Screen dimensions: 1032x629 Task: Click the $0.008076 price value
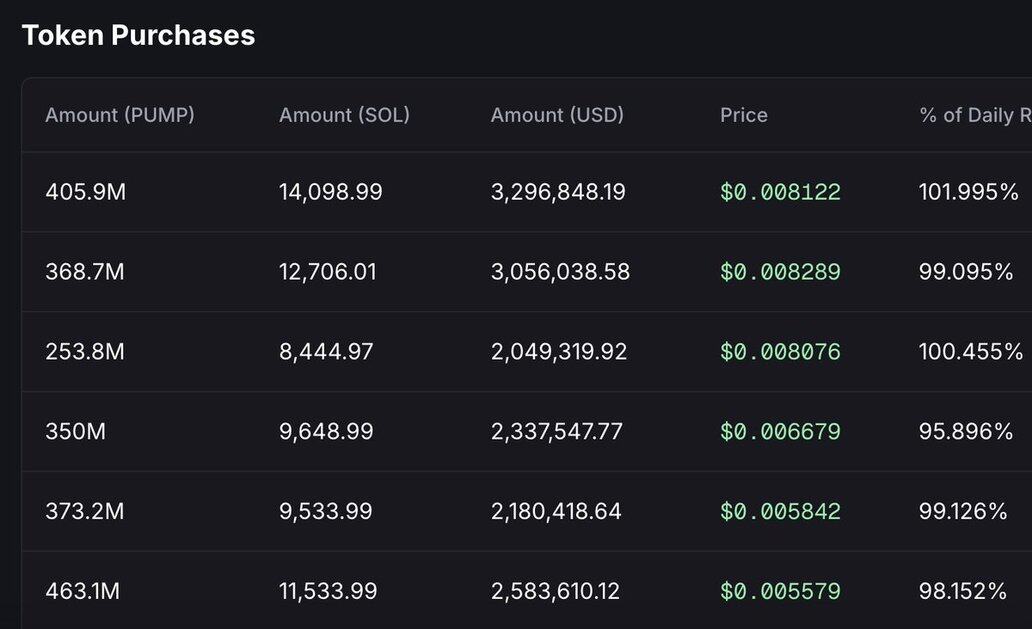780,351
